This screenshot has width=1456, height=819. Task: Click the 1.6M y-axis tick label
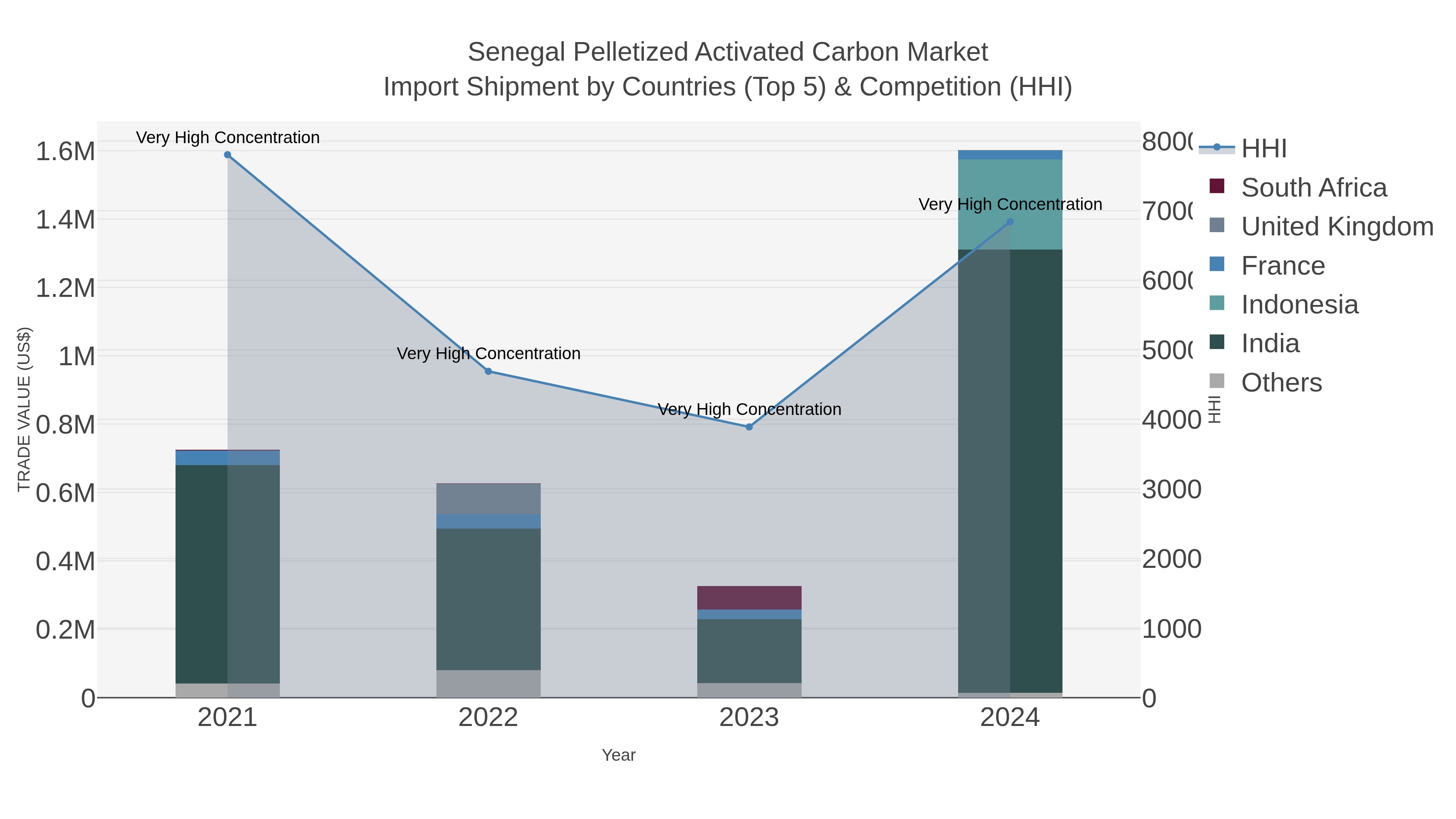click(x=66, y=152)
